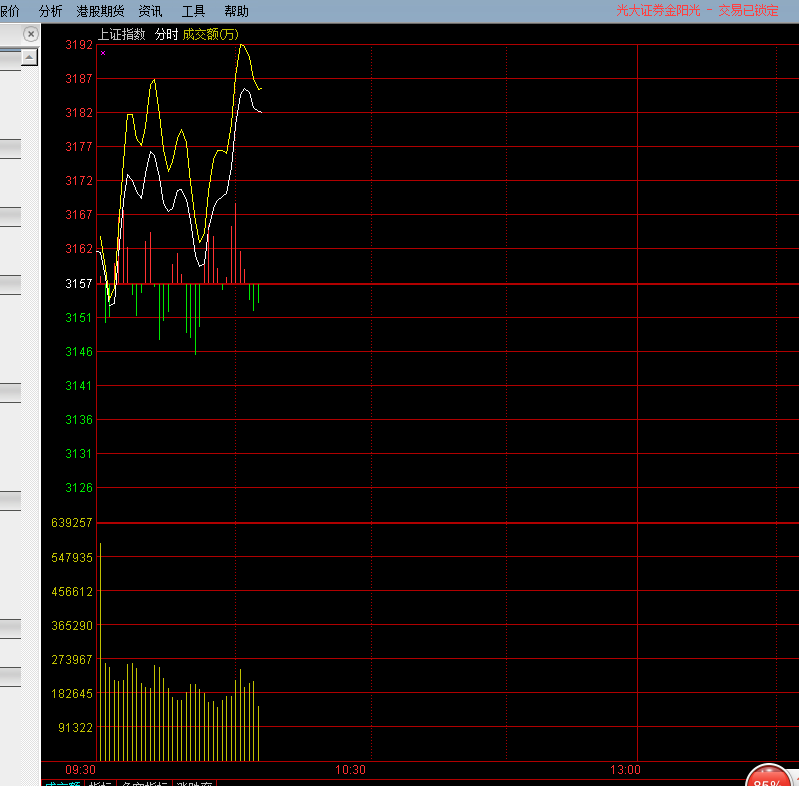The image size is (799, 786).
Task: Click the tallest opening yellow volume bar
Action: 101,650
